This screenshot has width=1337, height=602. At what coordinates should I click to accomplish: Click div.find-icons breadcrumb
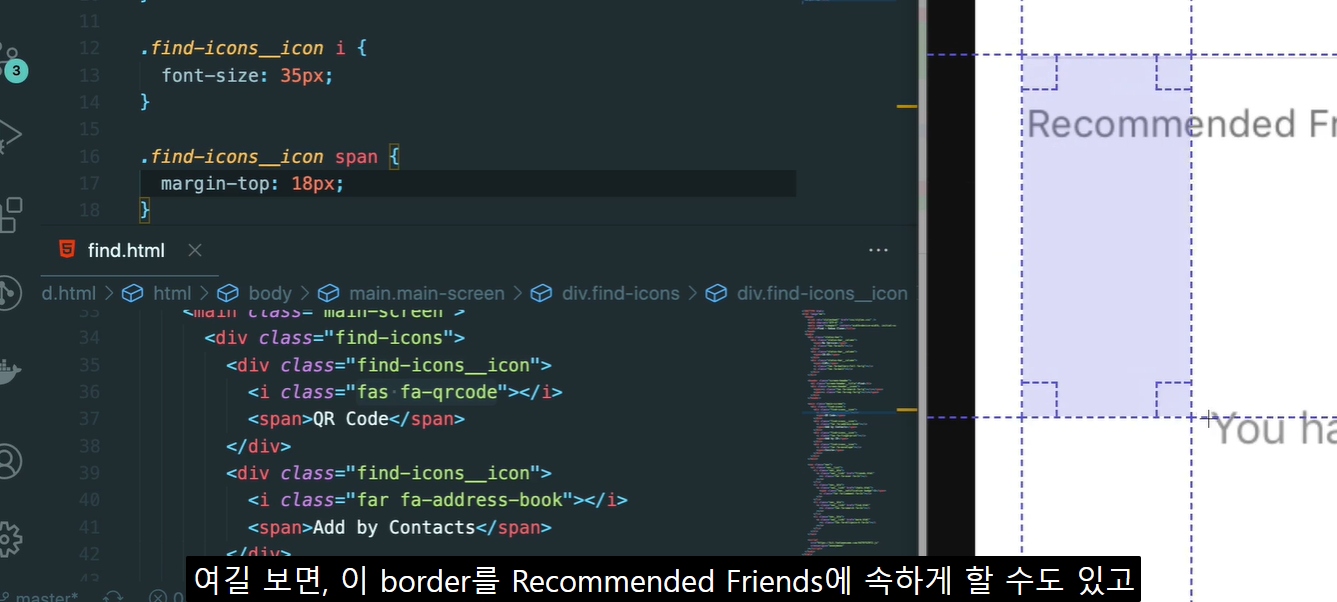pos(620,293)
